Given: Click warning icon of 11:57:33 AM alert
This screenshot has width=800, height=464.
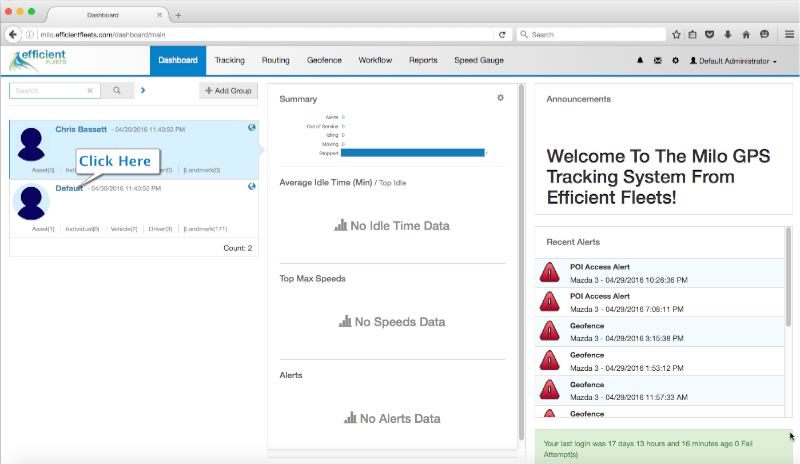Looking at the screenshot, I should pos(549,390).
